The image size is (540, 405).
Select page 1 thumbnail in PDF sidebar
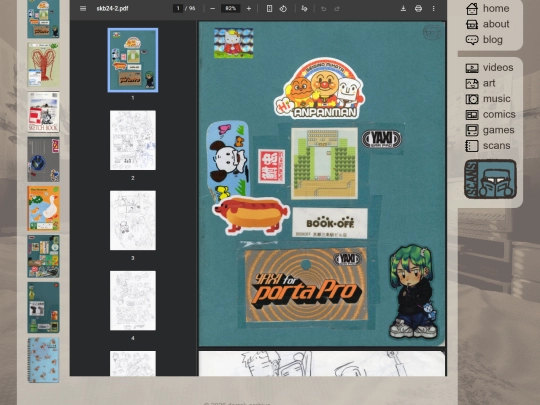click(133, 60)
